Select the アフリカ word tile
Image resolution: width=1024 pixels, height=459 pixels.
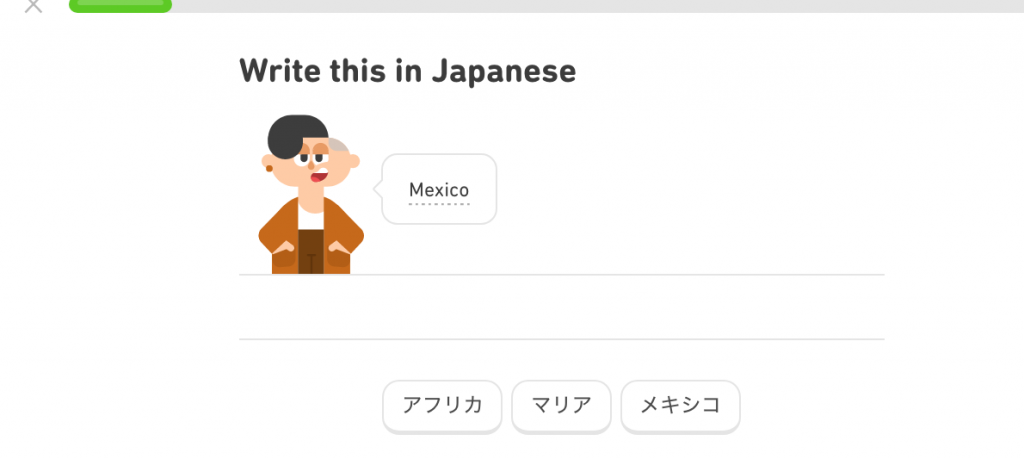click(442, 405)
